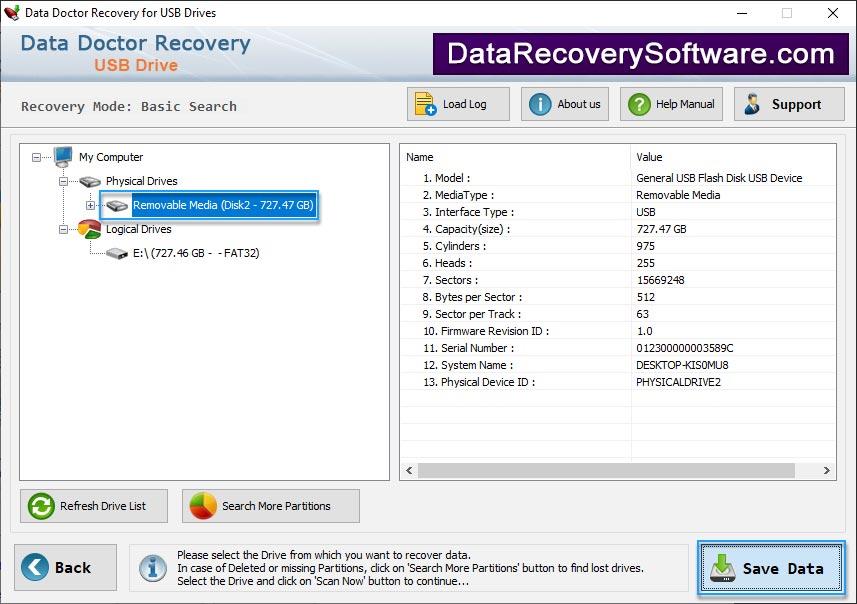Select the '1. Model :' row
Screen dimensions: 857x604
pos(618,178)
